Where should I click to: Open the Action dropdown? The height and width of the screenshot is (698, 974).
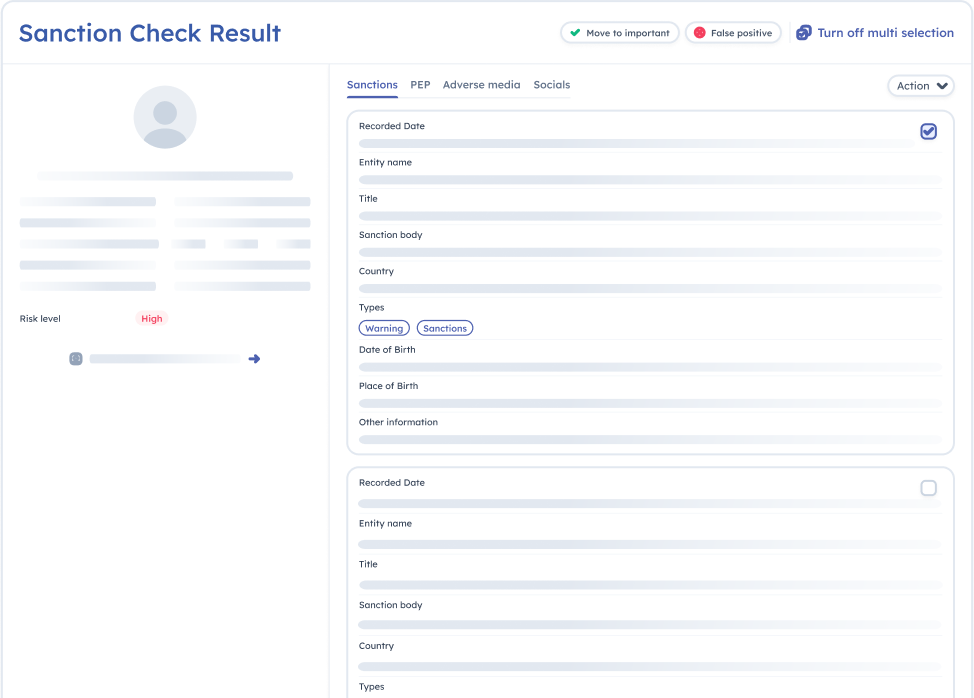click(921, 86)
